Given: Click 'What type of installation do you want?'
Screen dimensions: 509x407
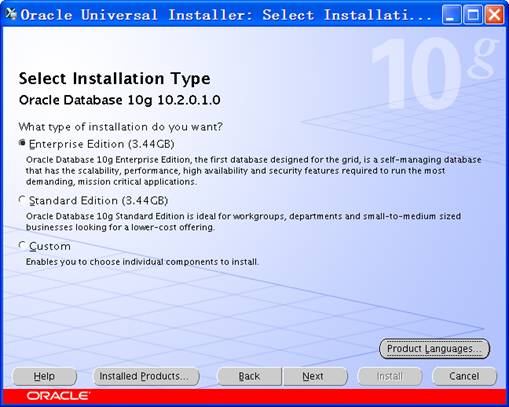Looking at the screenshot, I should click(x=120, y=127).
